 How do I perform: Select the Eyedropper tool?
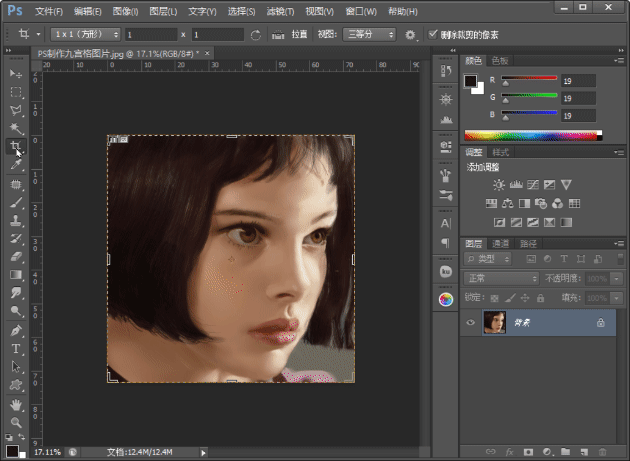(16, 164)
